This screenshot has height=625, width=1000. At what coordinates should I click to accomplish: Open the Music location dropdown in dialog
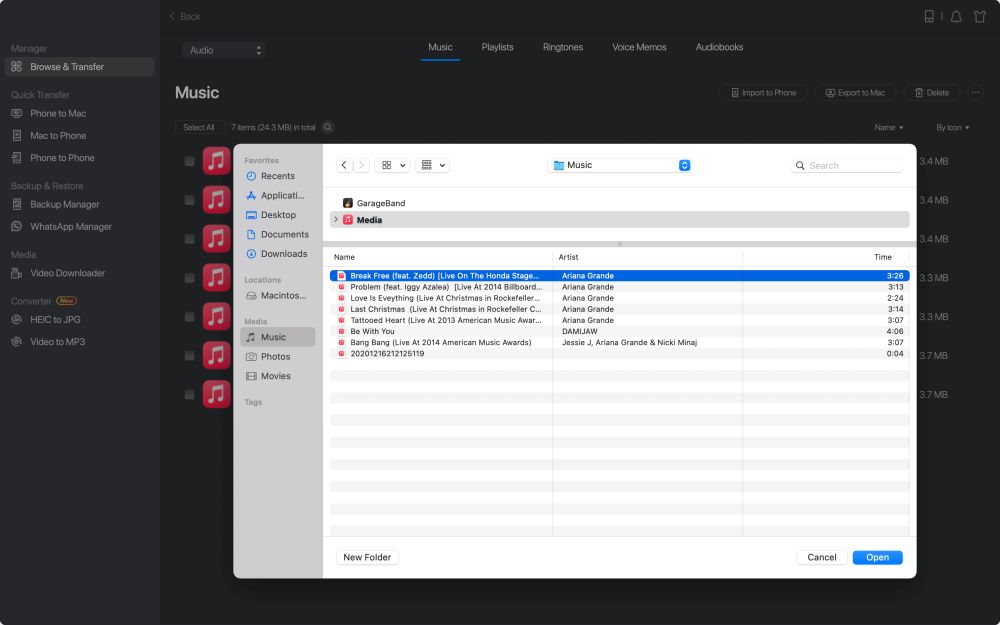click(619, 165)
